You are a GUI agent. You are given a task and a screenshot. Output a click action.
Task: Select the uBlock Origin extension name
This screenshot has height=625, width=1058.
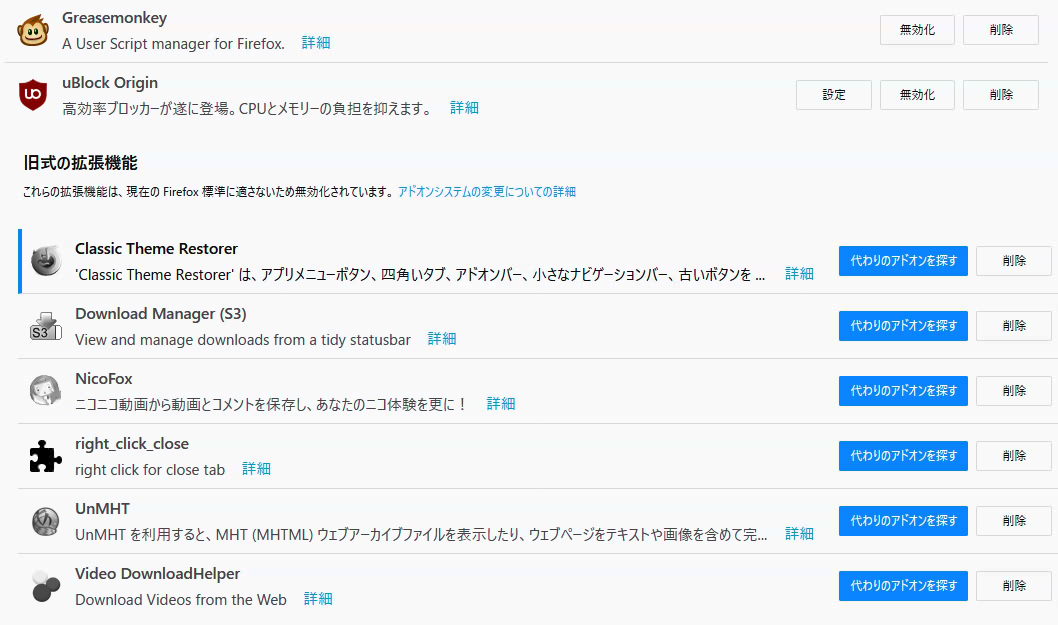coord(110,83)
